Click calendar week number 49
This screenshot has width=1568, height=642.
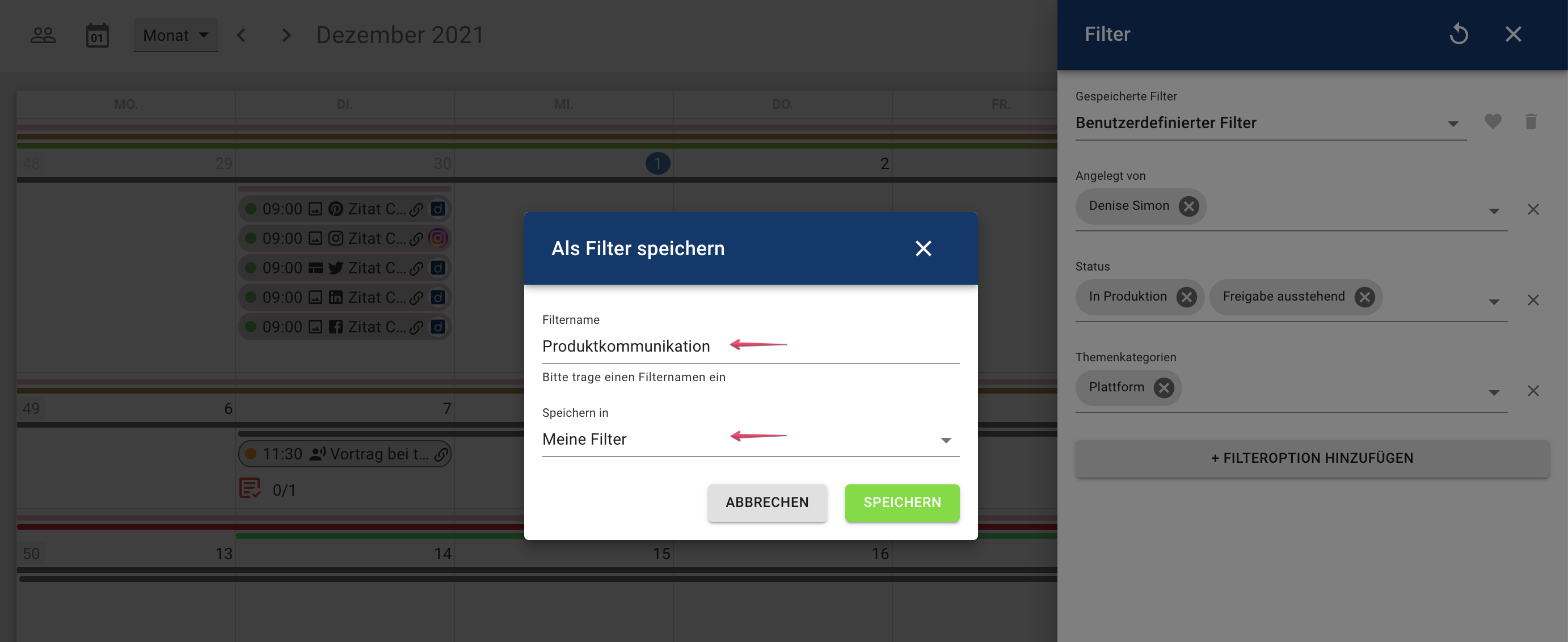click(31, 408)
